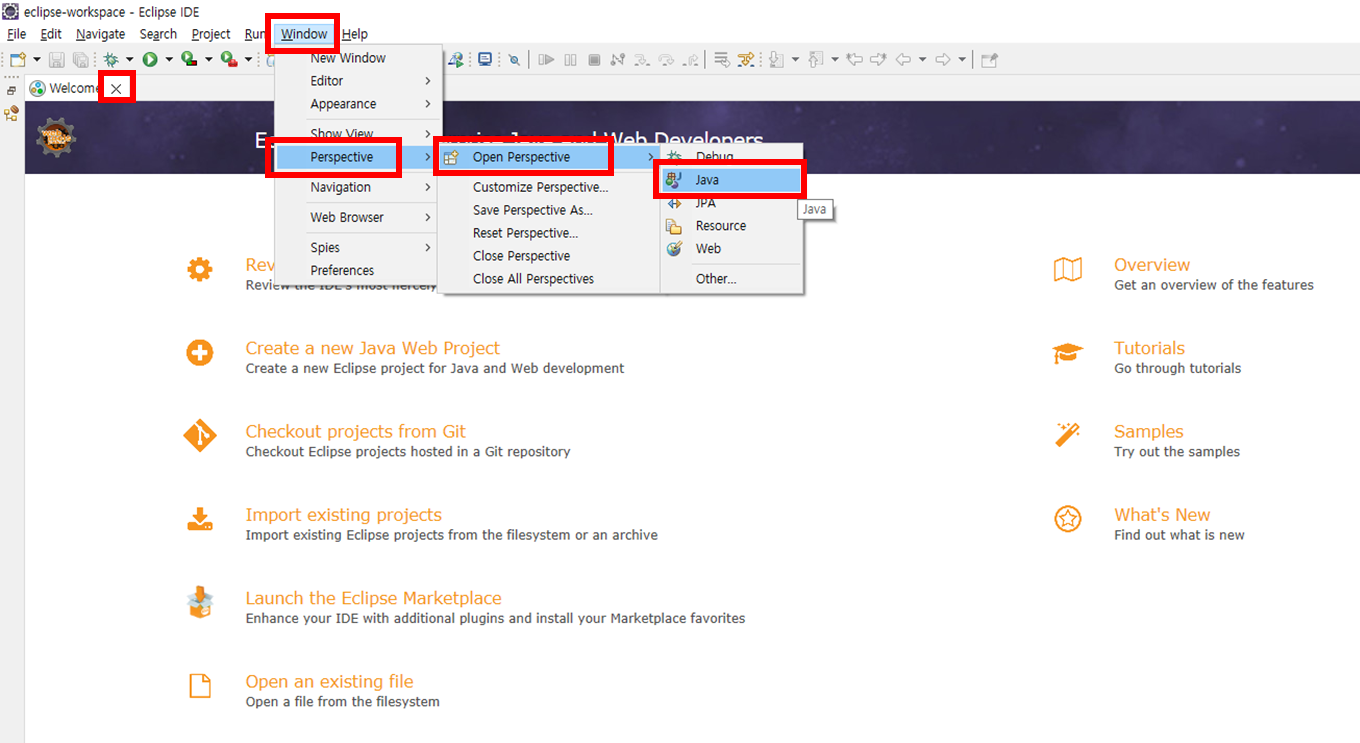Click the Save All toolbar icon
1360x743 pixels.
[x=80, y=60]
